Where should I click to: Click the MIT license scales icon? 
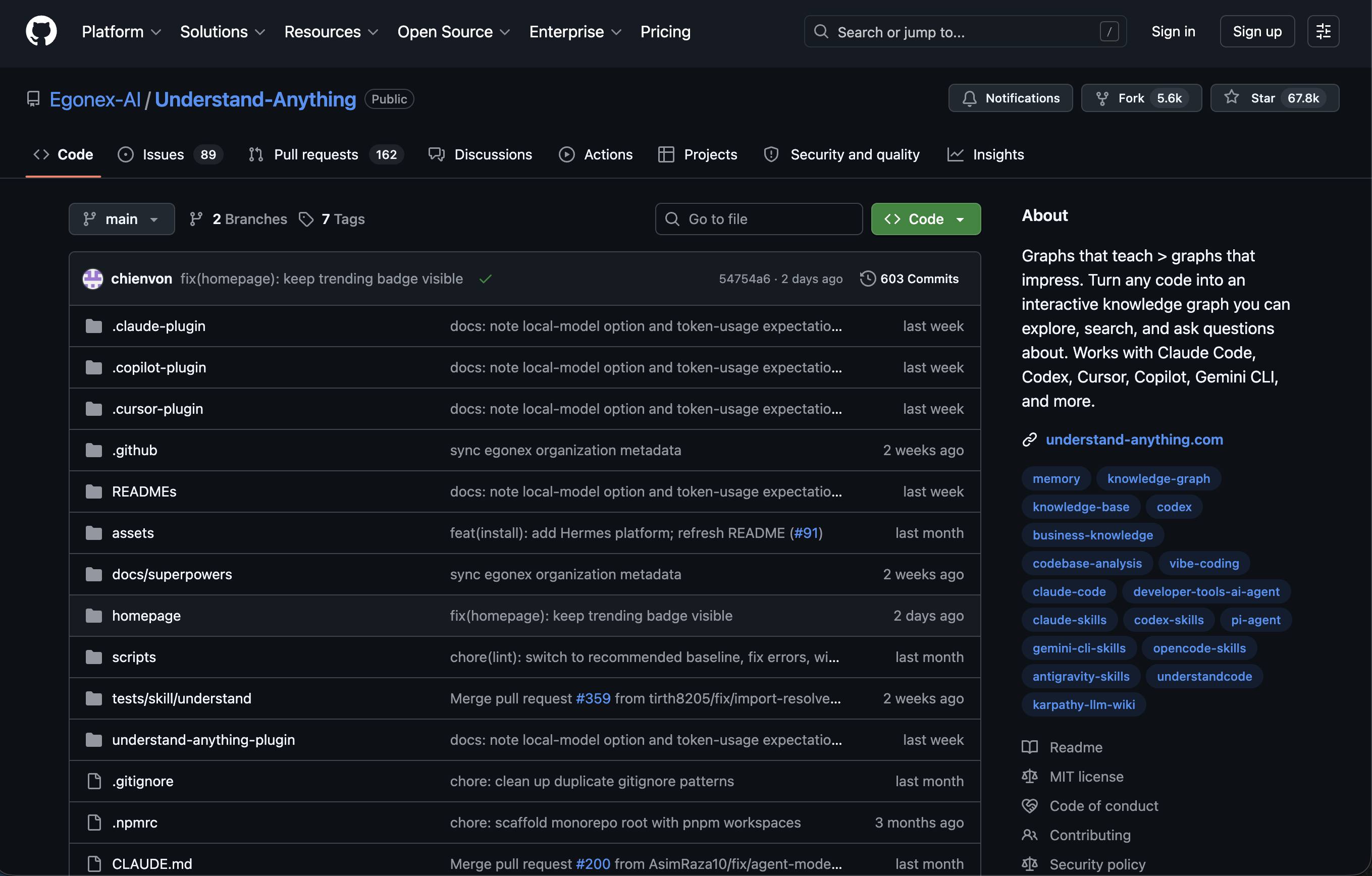click(x=1029, y=776)
